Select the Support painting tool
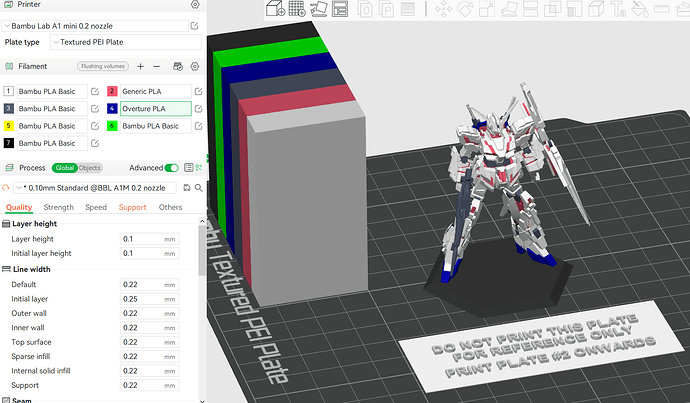 tap(574, 8)
